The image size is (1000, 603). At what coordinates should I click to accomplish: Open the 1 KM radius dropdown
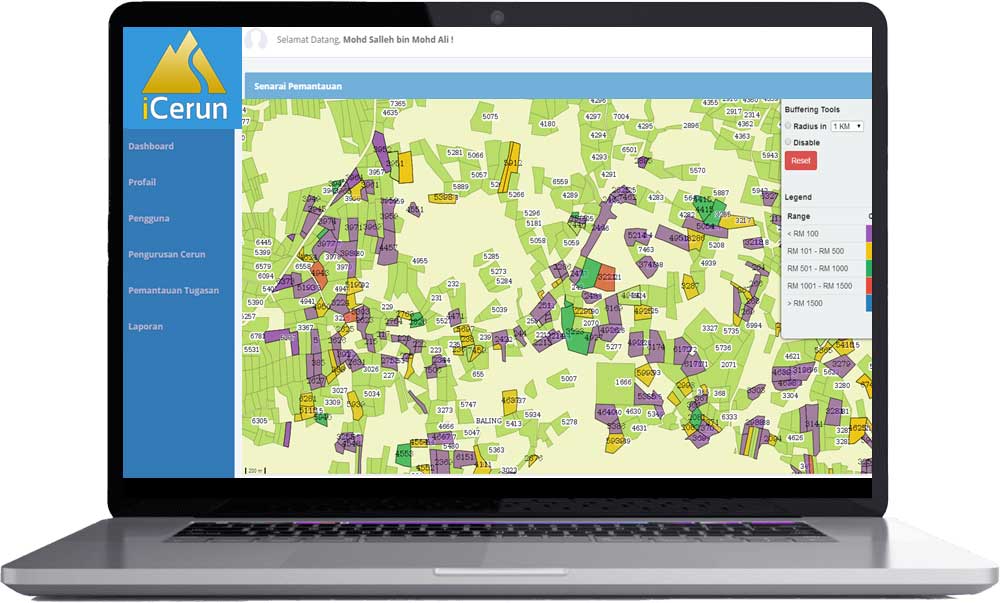(x=847, y=126)
